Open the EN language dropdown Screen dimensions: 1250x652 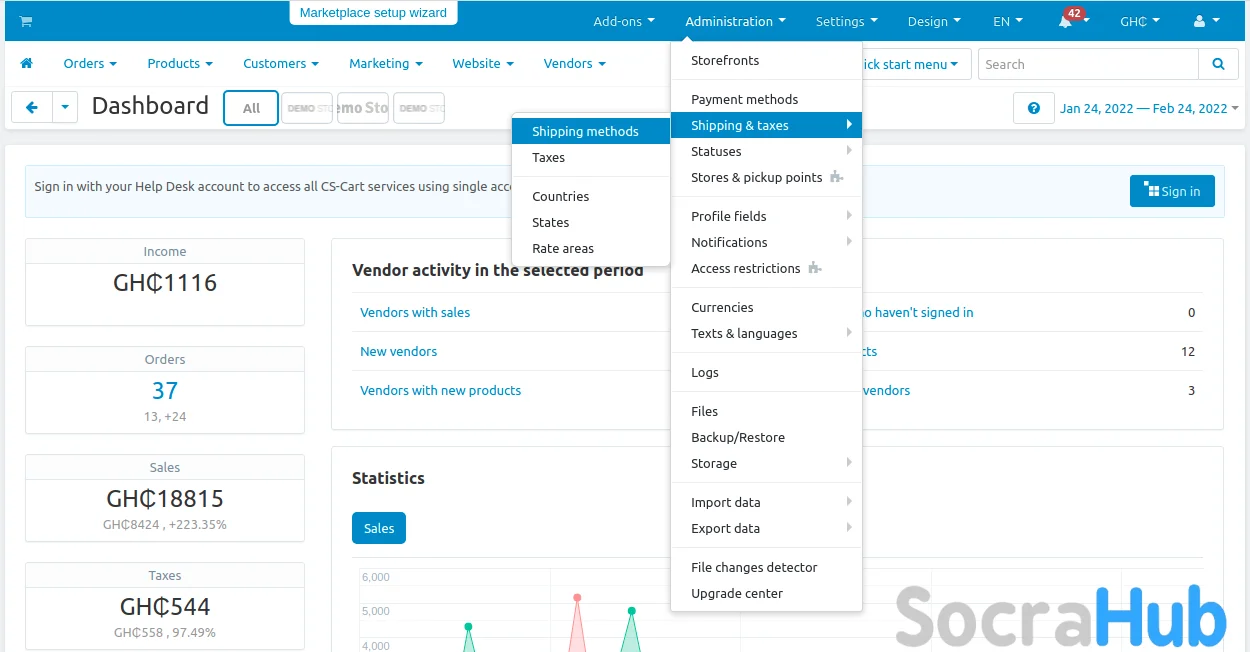click(x=1007, y=21)
